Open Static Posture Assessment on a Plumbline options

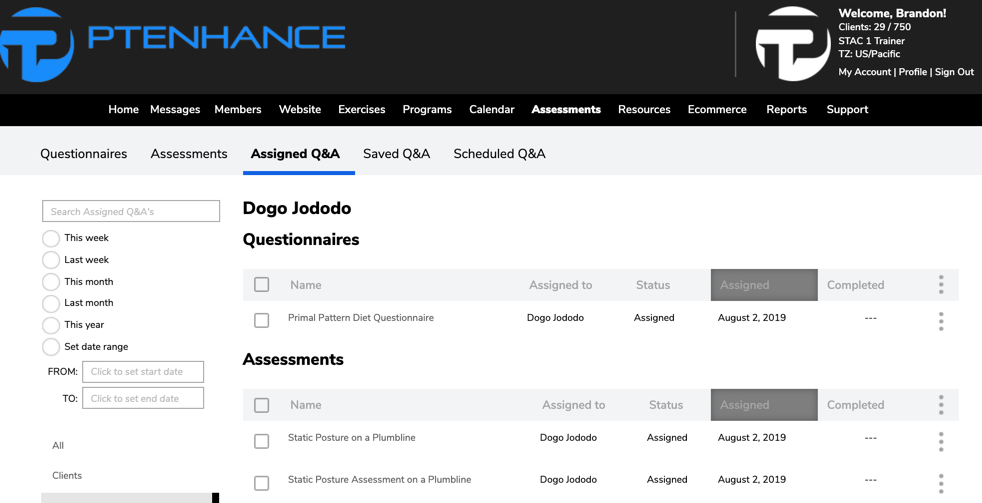941,483
